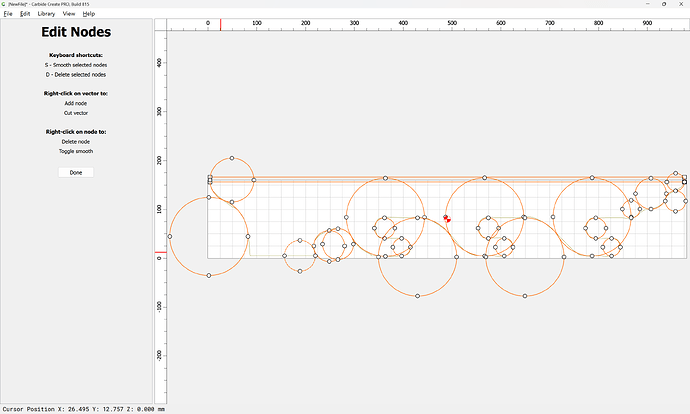The image size is (690, 414).
Task: Open the Help menu
Action: [x=89, y=14]
